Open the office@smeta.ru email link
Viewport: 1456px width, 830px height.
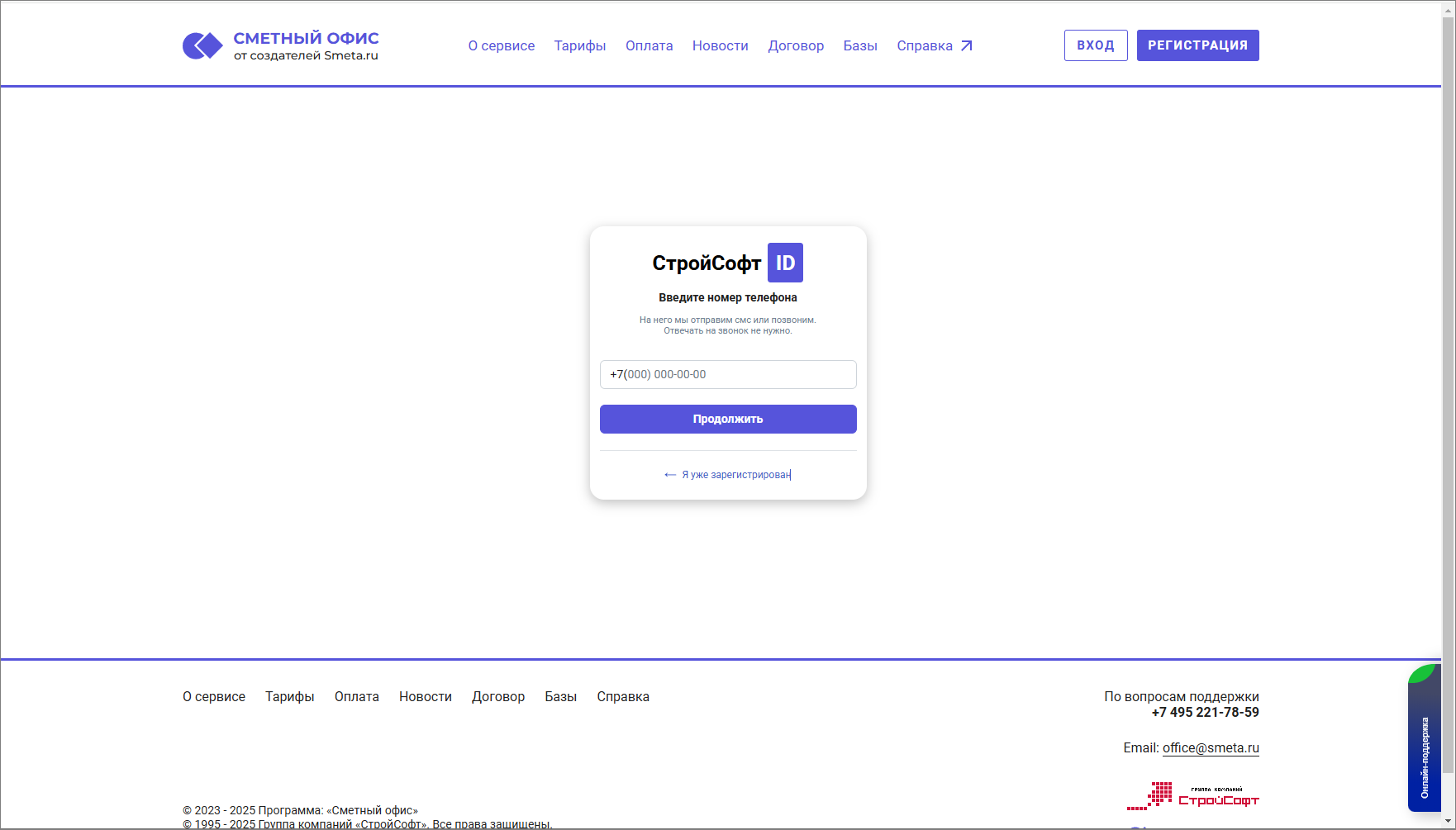(1211, 748)
